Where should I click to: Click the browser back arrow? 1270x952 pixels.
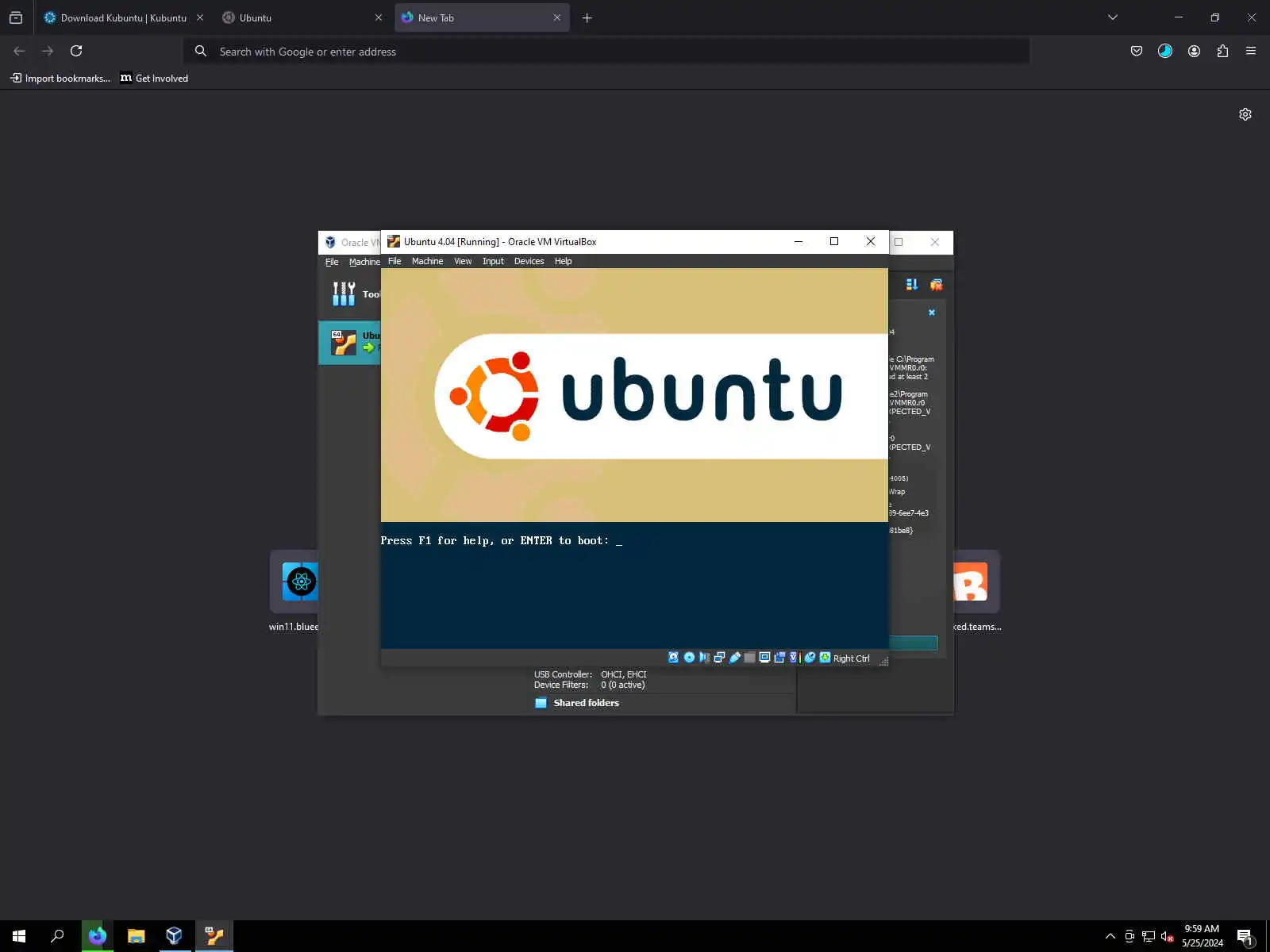point(20,51)
